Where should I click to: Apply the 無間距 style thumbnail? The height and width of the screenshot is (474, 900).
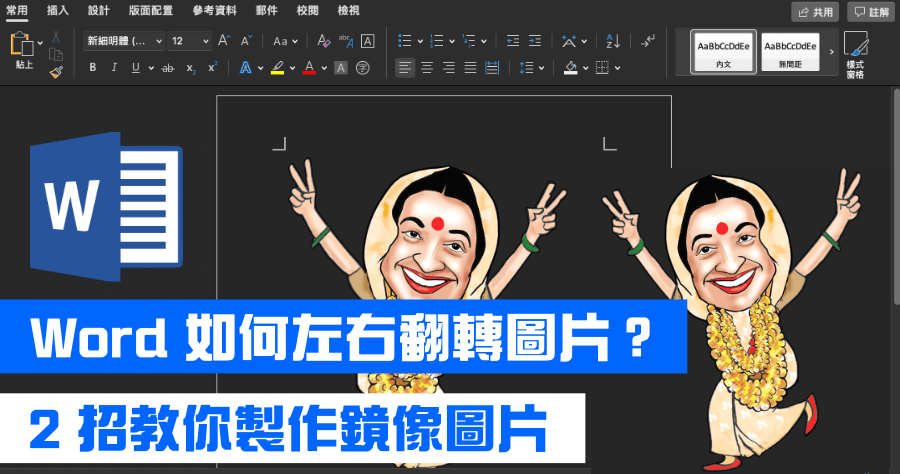[x=790, y=52]
